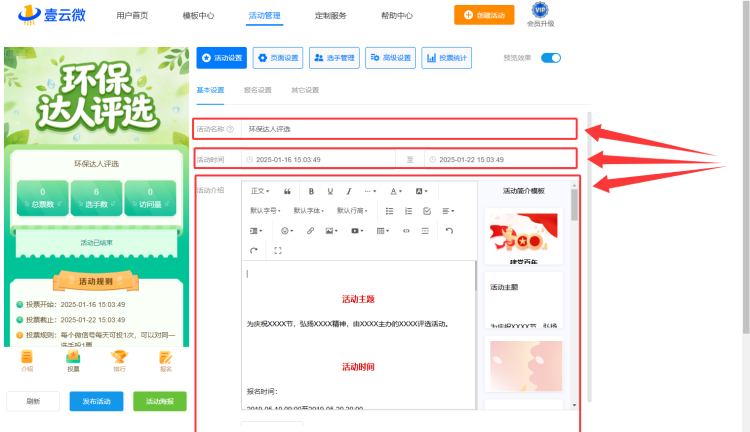Select the pink intro template thumbnail

coord(524,365)
